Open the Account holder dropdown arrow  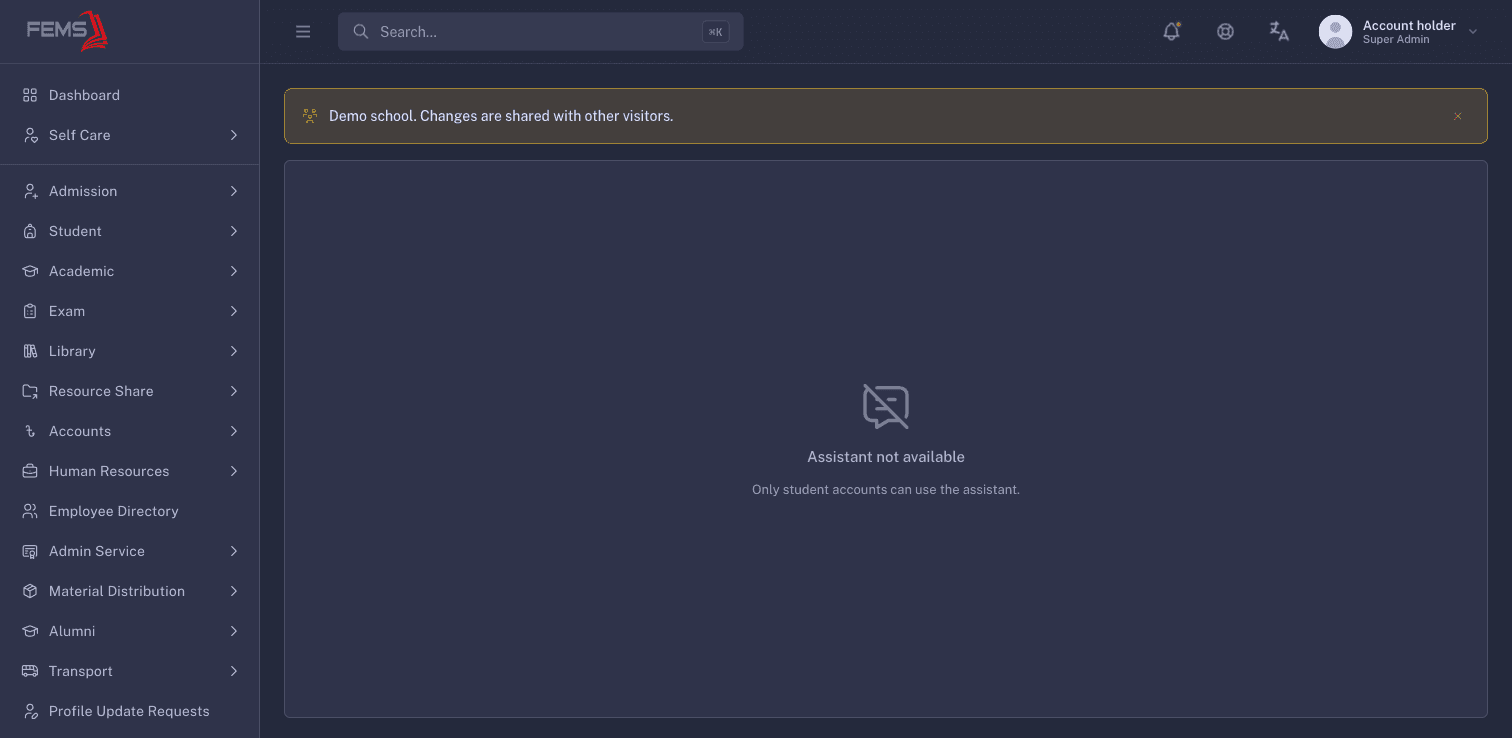(1472, 32)
